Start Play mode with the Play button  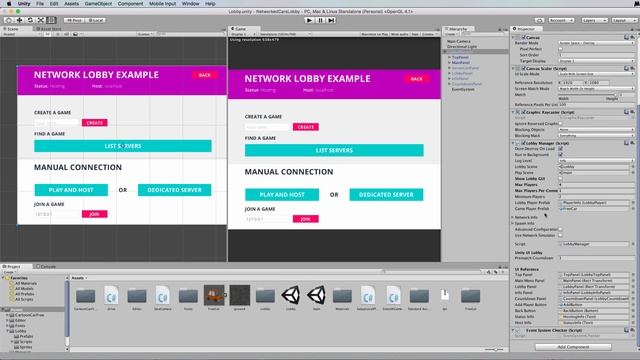pyautogui.click(x=309, y=20)
